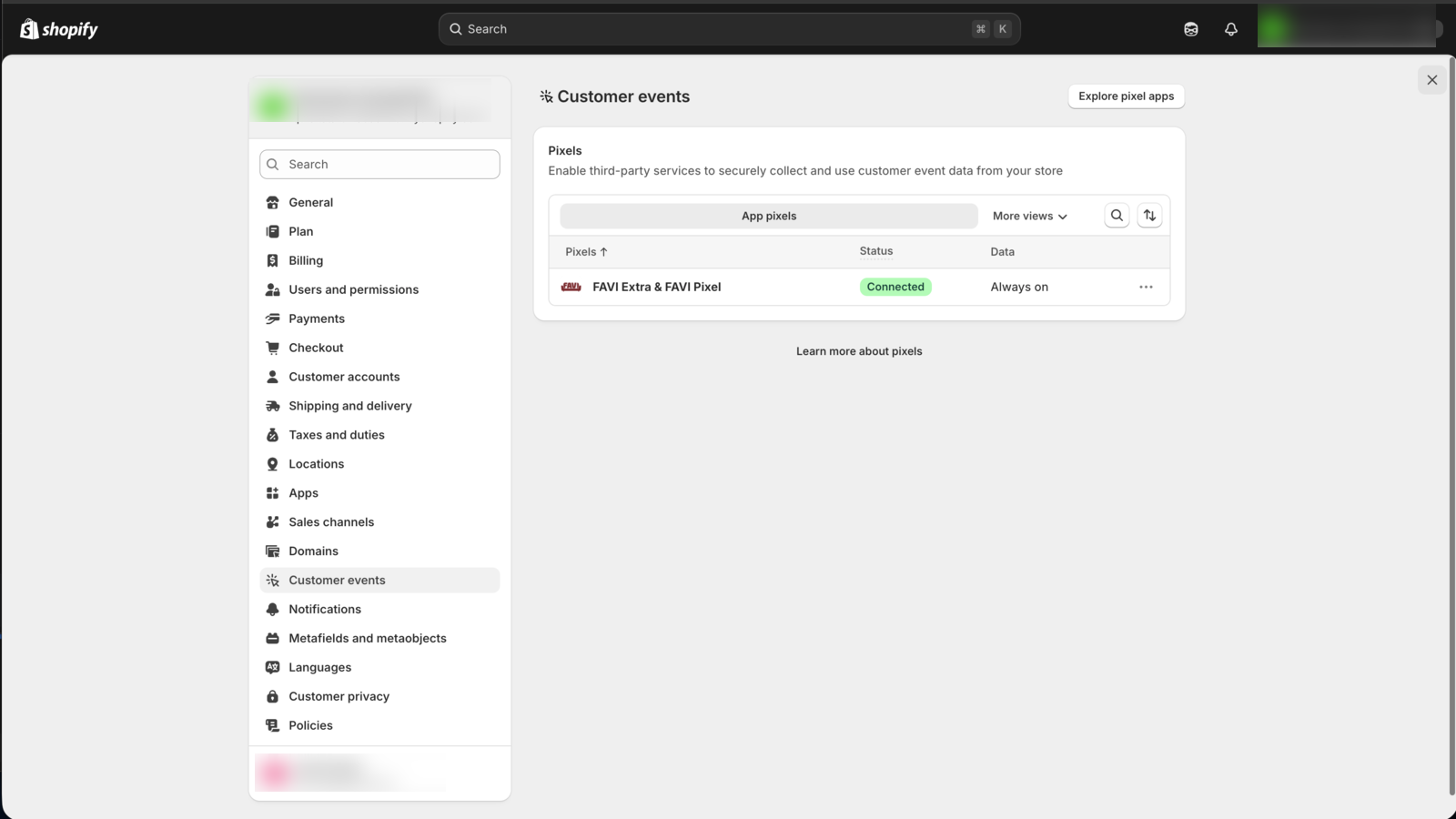1456x819 pixels.
Task: Open Learn more about pixels link
Action: pos(859,351)
